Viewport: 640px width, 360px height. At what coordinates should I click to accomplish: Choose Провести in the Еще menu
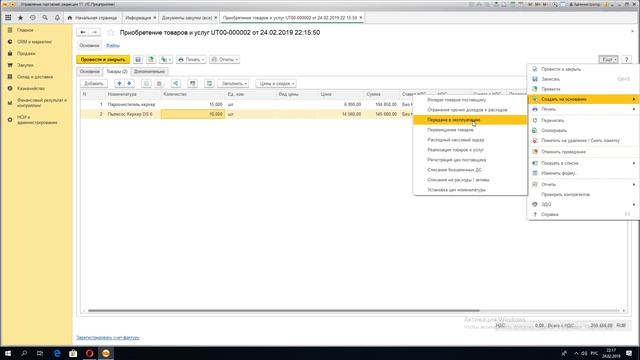(583, 89)
